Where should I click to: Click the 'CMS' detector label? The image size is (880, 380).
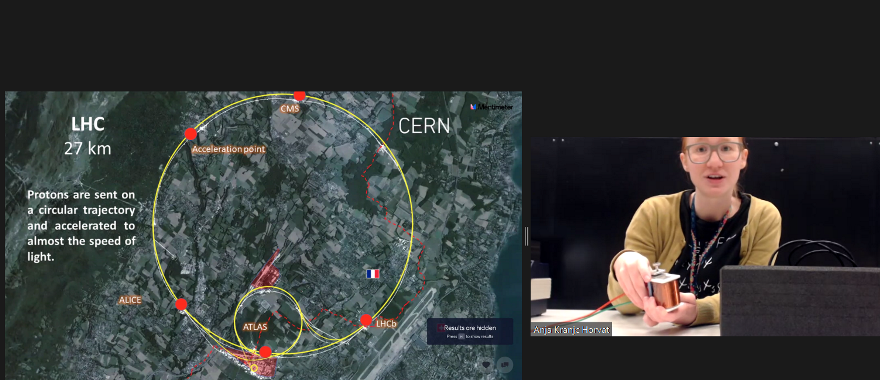290,108
